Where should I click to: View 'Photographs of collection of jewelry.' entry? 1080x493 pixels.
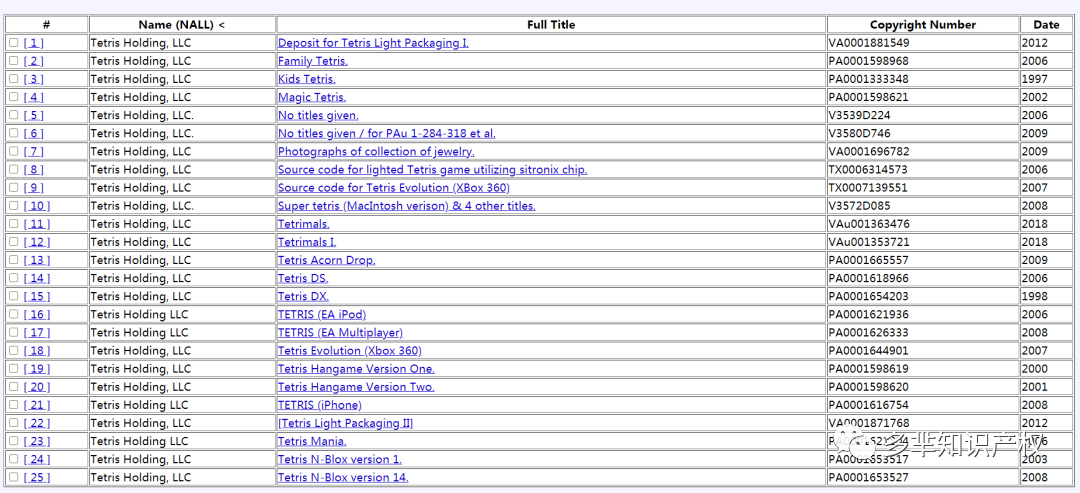[x=376, y=151]
